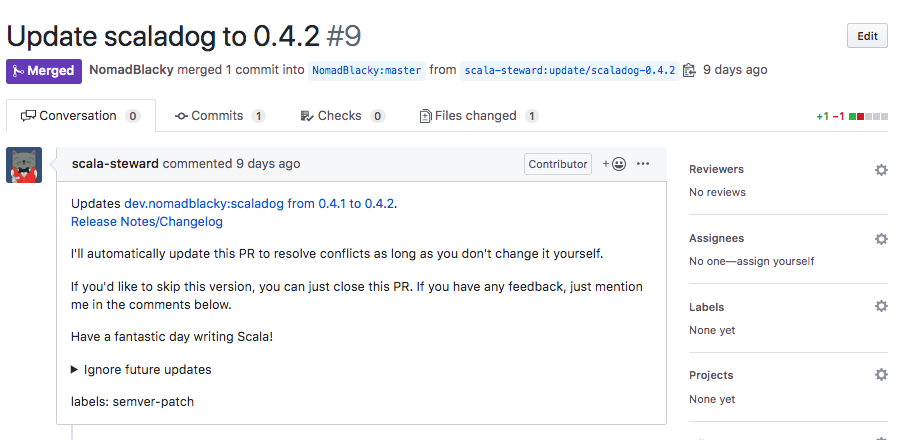Click the scala-steward avatar image
Viewport: 910px width, 440px height.
[24, 165]
